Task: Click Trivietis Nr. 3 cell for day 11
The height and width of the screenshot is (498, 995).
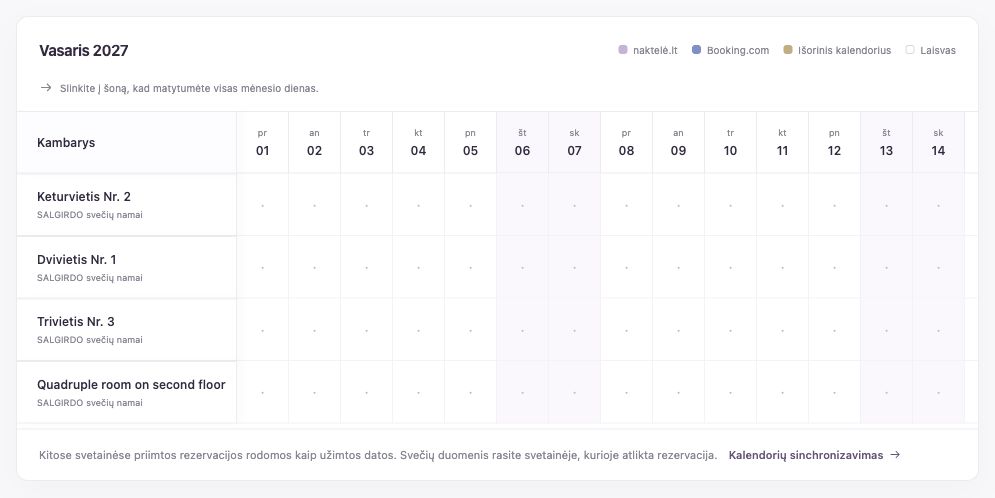Action: pyautogui.click(x=783, y=330)
